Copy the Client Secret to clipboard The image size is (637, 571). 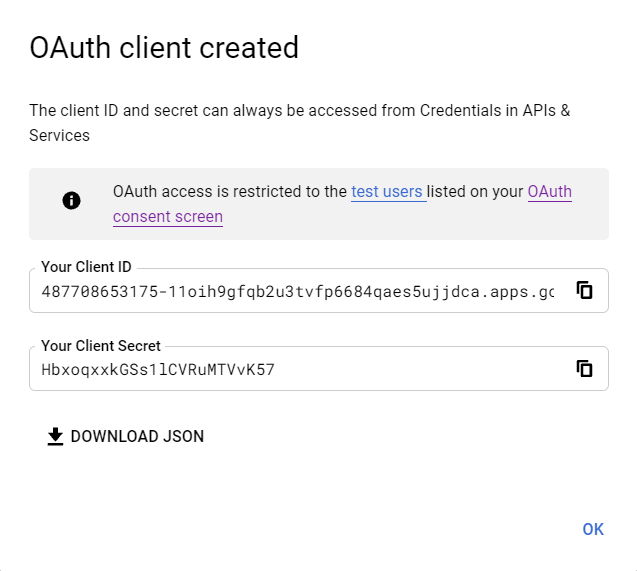[x=585, y=369]
